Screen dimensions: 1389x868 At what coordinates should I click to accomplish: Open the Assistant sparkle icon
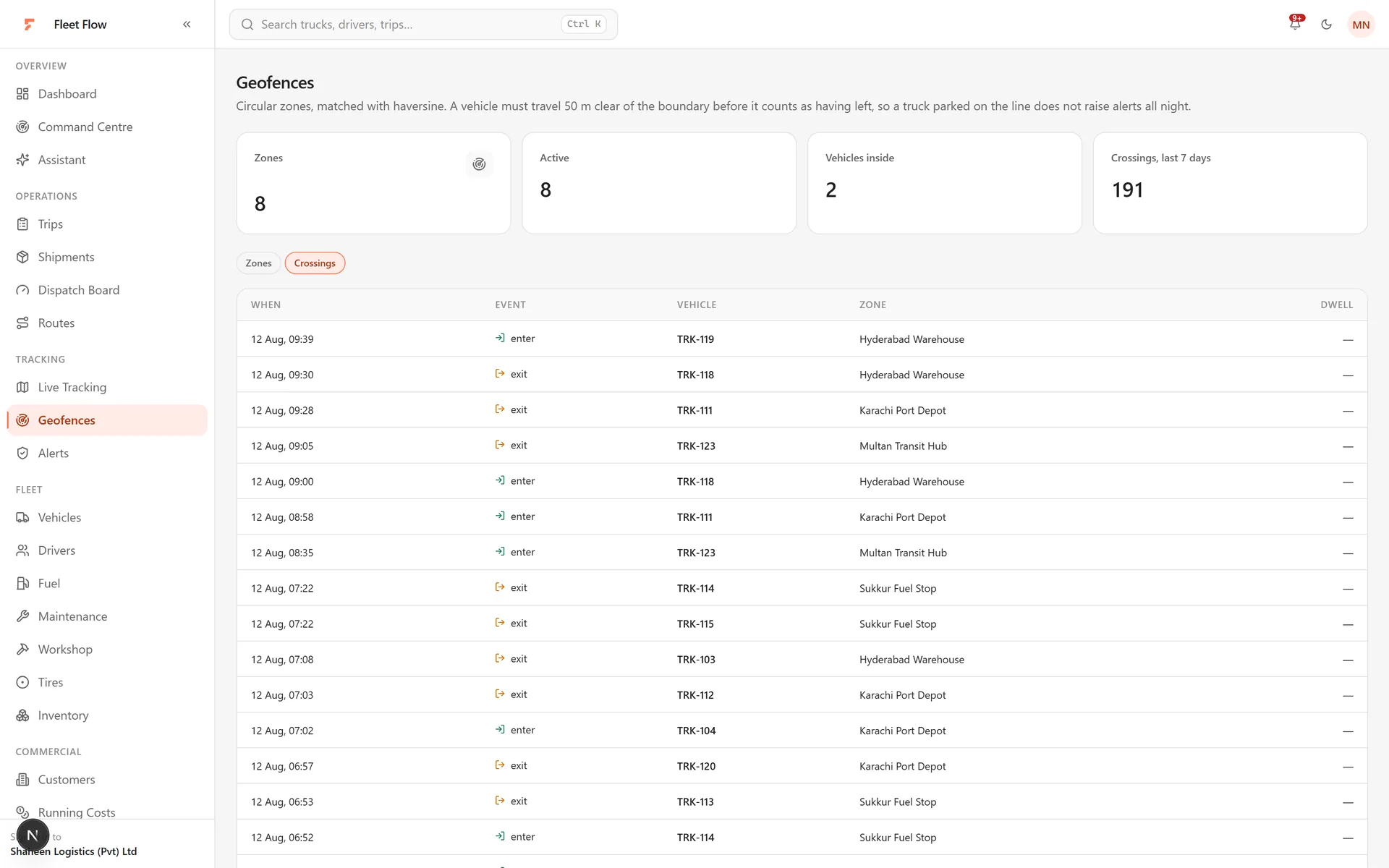[x=23, y=160]
